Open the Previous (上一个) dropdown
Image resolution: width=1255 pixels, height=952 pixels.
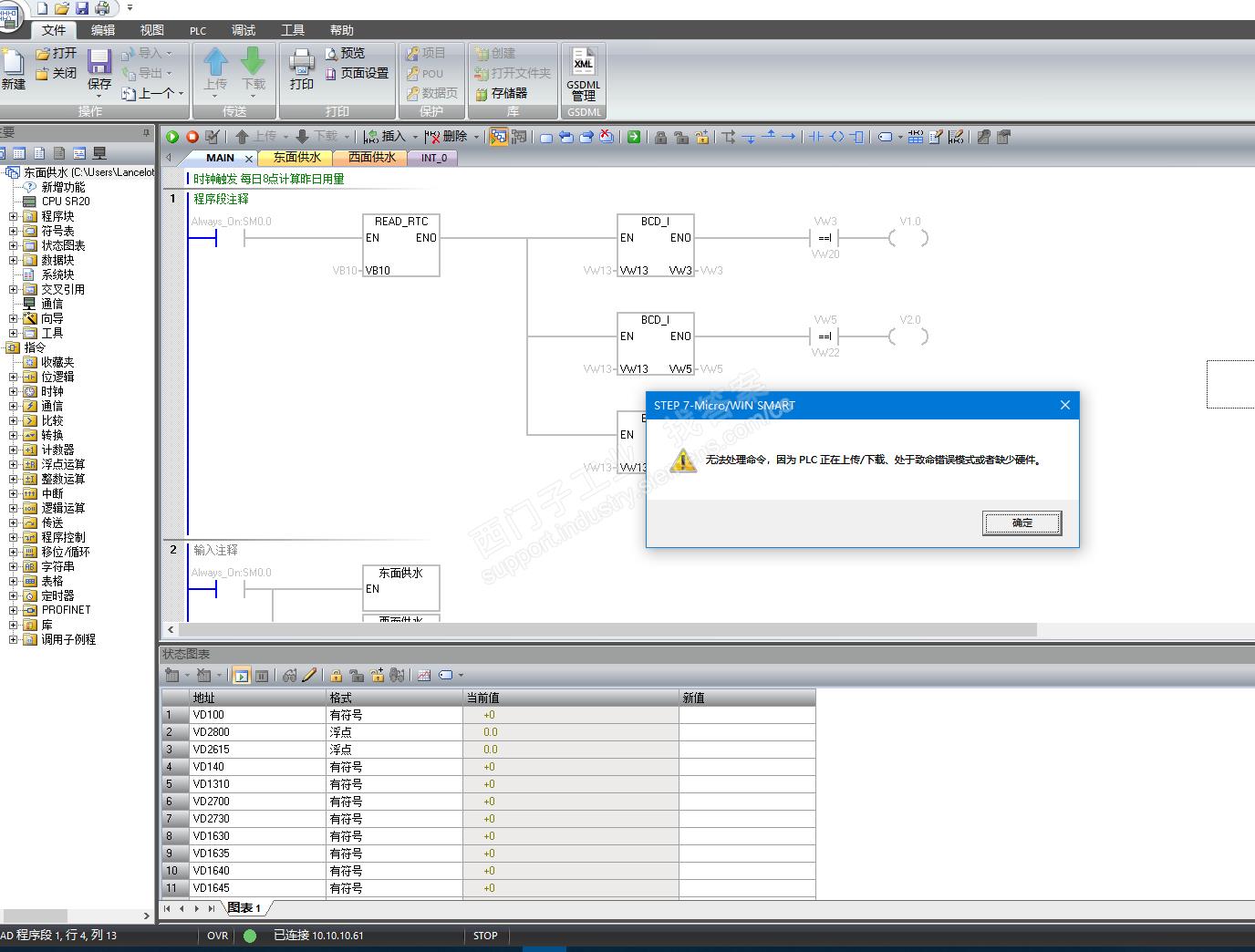coord(181,93)
